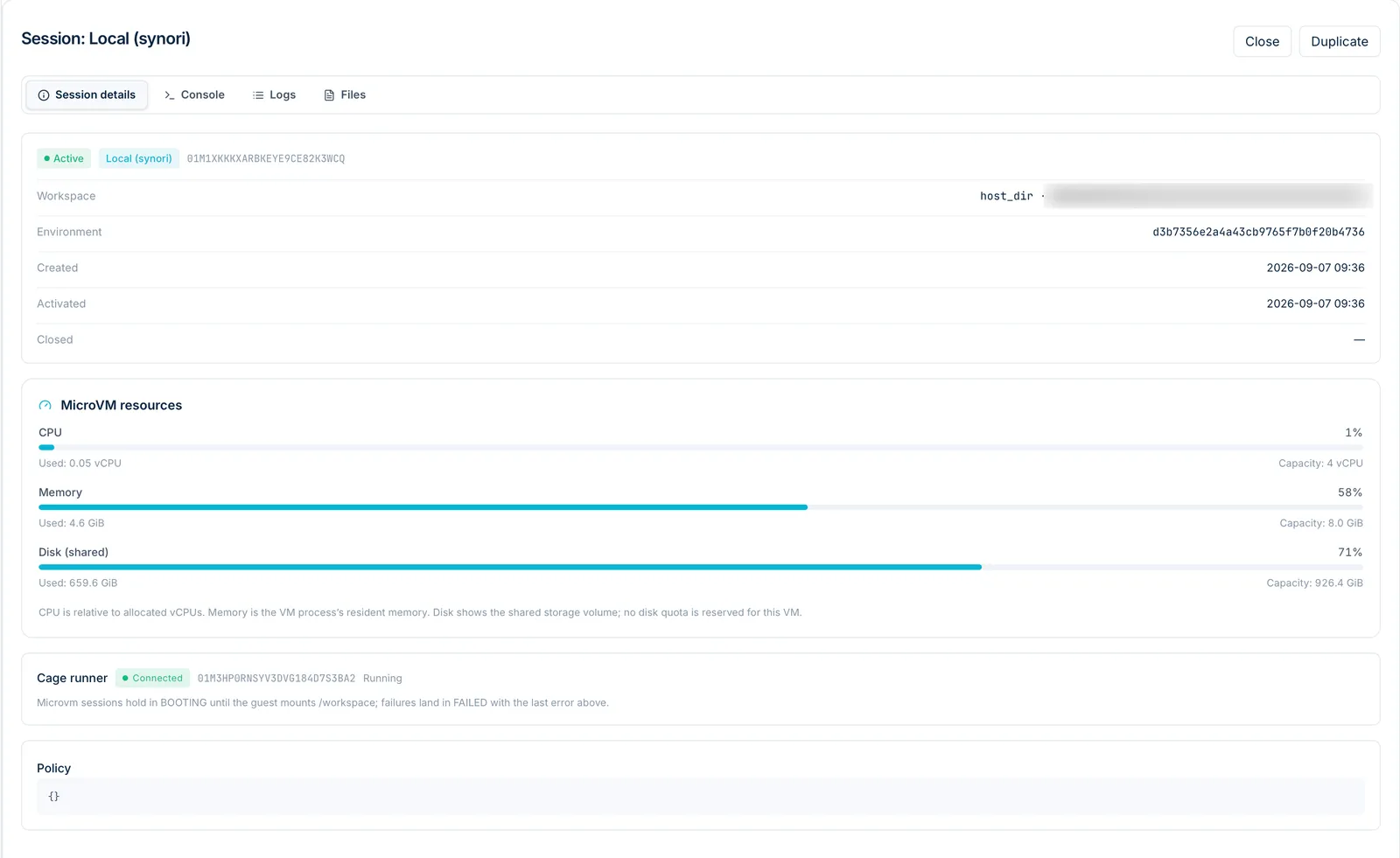This screenshot has height=858, width=1400.
Task: Click the info icon on Session details
Action: (x=44, y=95)
